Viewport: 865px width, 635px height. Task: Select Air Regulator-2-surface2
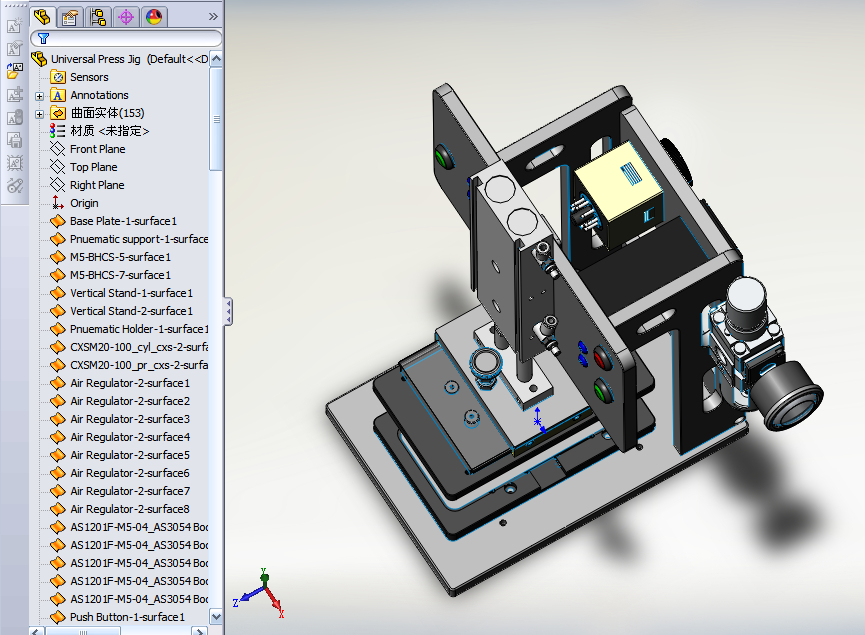[x=130, y=401]
